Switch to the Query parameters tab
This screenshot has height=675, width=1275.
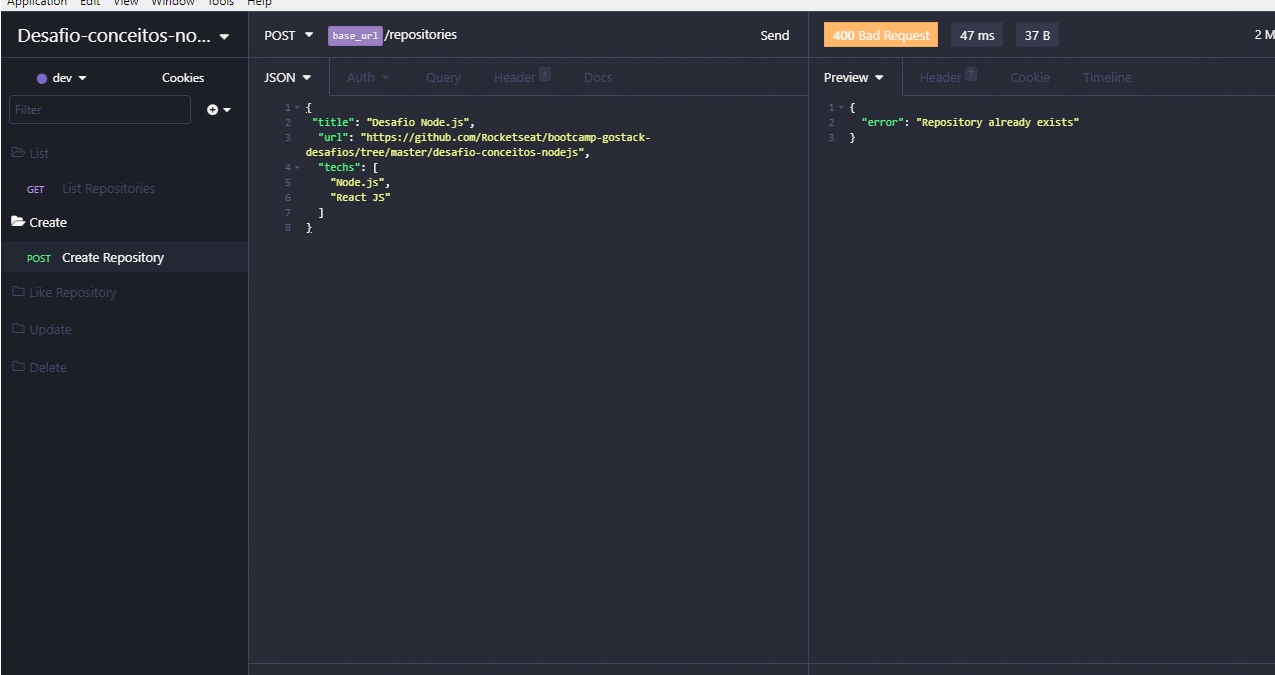[443, 77]
